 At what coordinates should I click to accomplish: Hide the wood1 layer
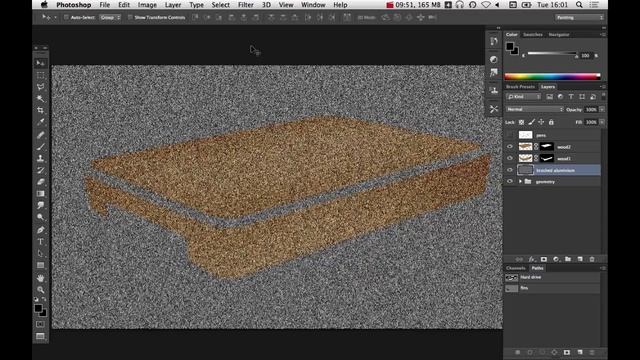pos(510,158)
